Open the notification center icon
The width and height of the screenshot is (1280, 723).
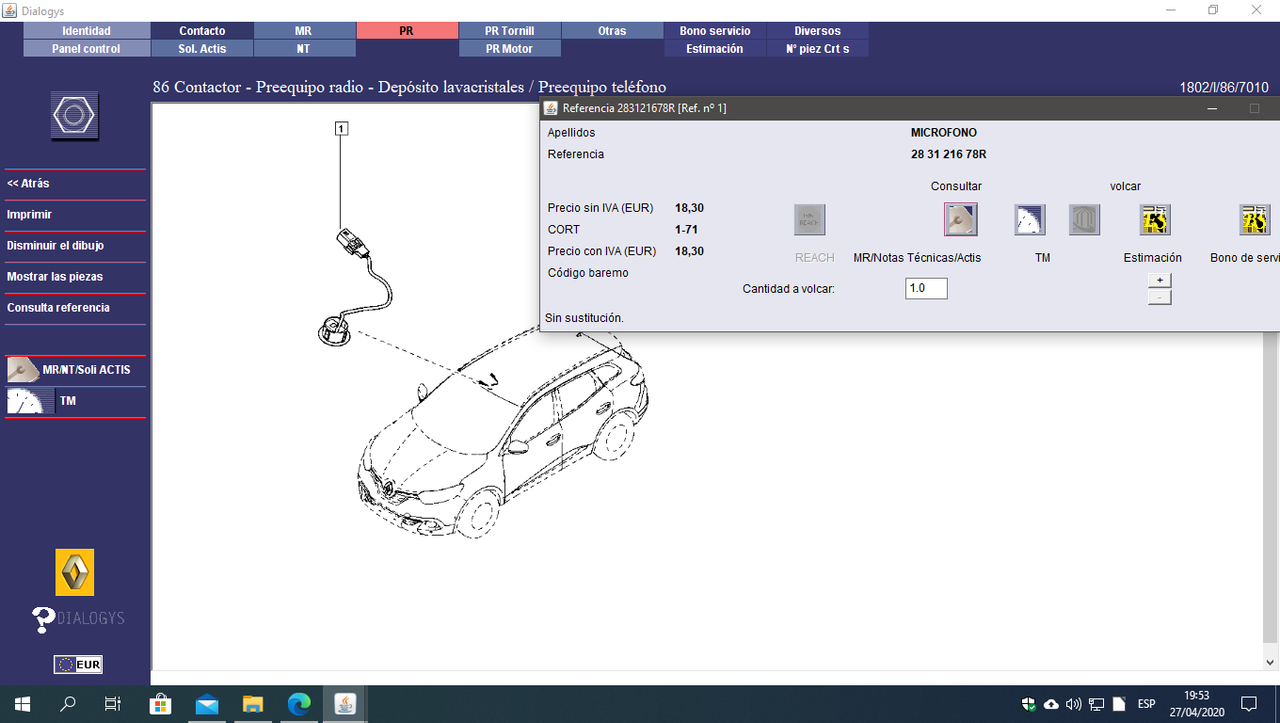[x=1249, y=704]
